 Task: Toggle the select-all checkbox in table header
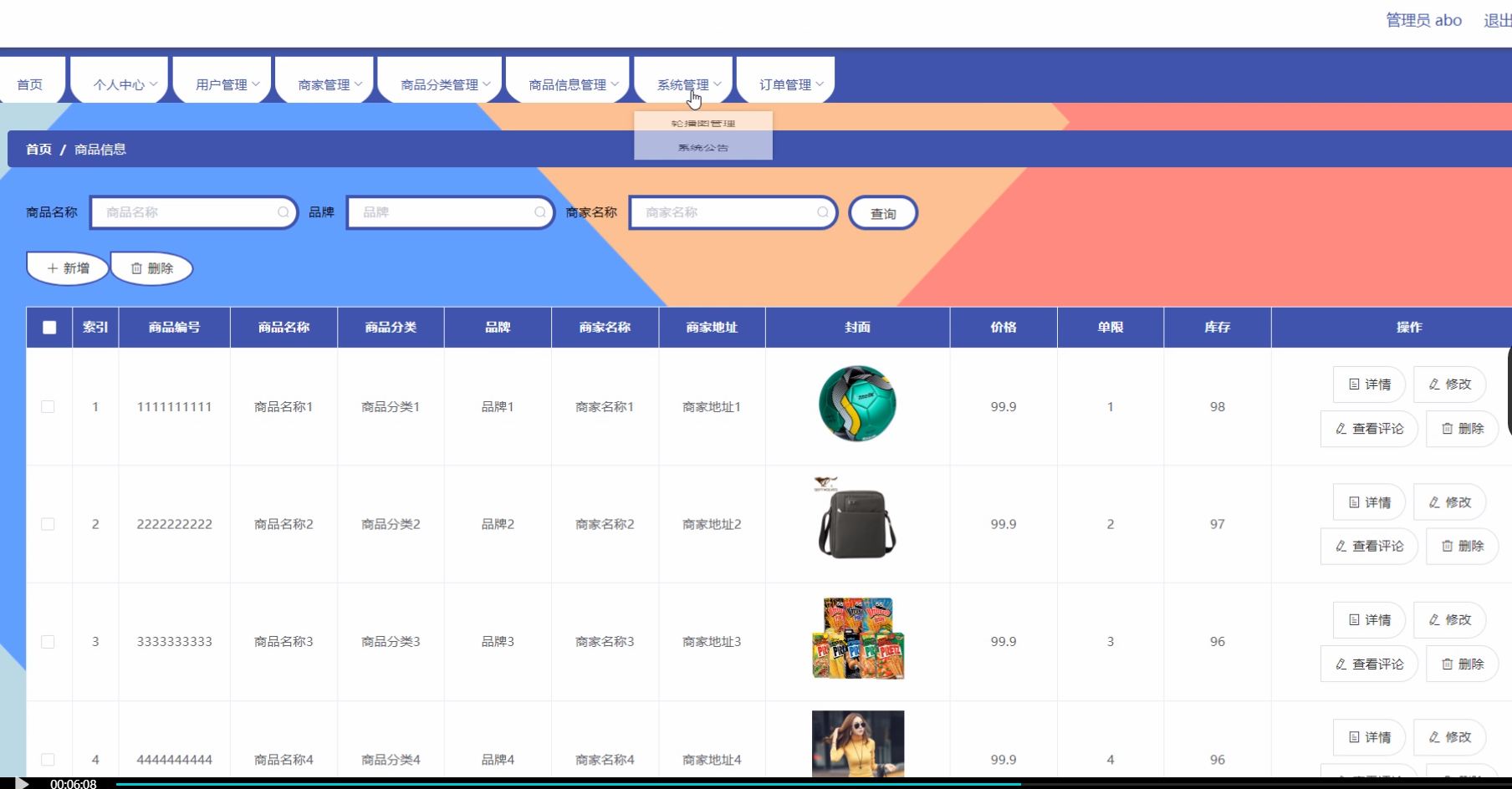49,328
